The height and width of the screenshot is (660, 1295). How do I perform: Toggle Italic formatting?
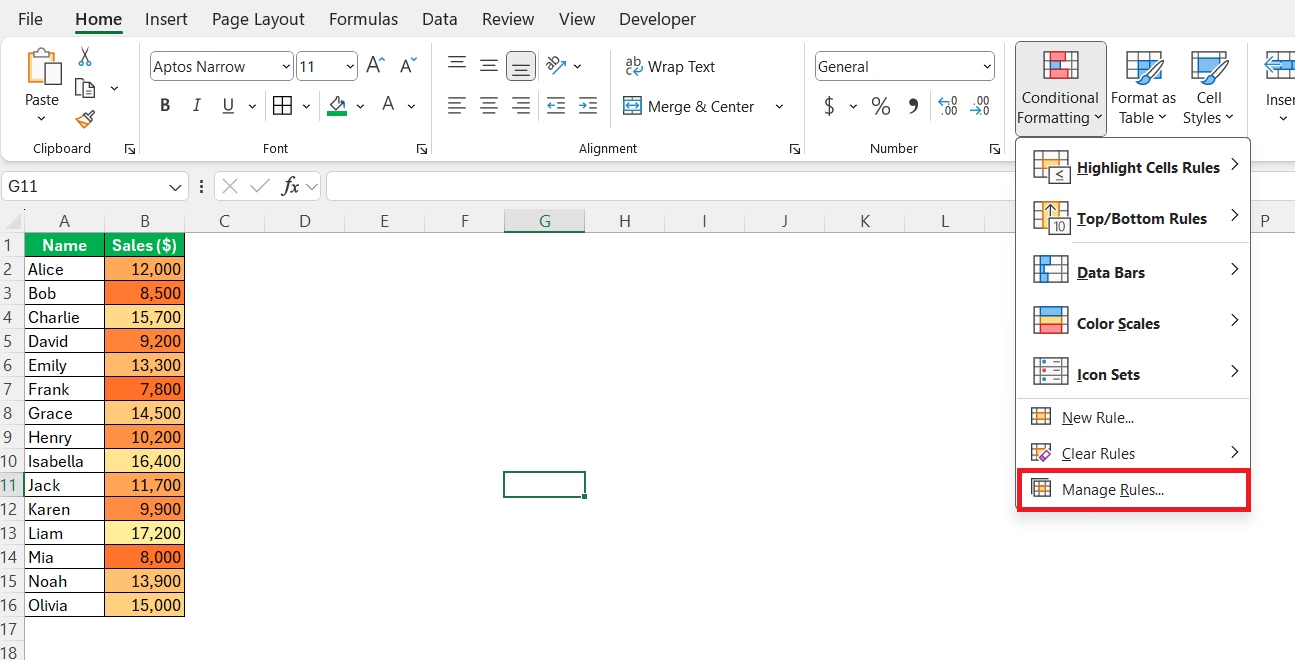pyautogui.click(x=196, y=106)
